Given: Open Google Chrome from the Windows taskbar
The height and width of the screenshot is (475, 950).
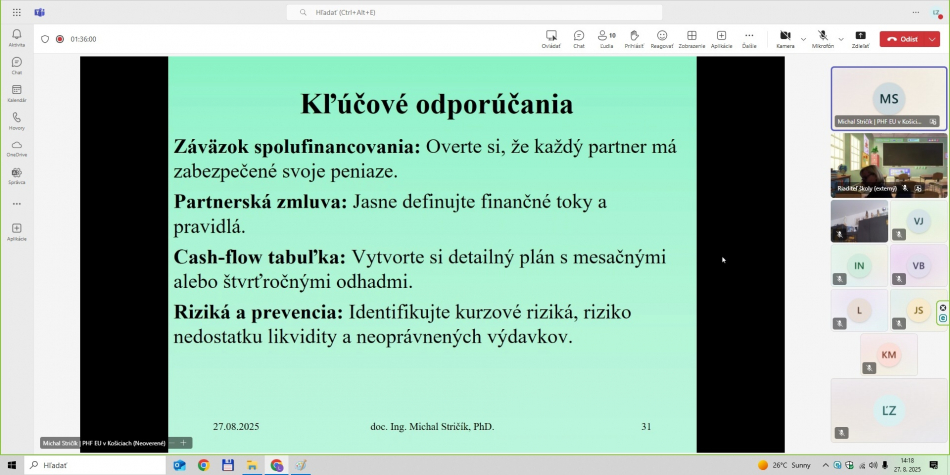Looking at the screenshot, I should (203, 465).
